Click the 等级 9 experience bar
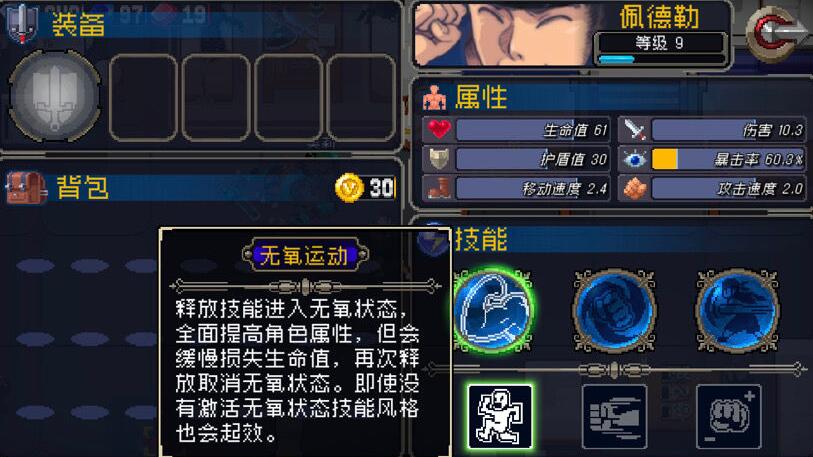This screenshot has height=457, width=813. 660,49
